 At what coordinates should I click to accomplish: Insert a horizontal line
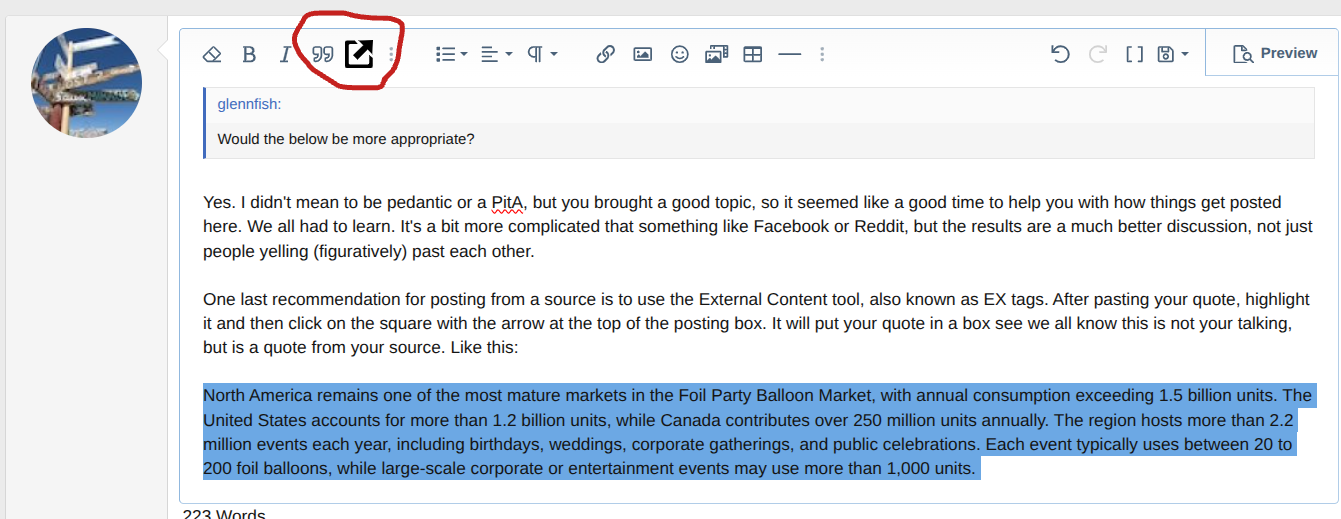coord(790,54)
